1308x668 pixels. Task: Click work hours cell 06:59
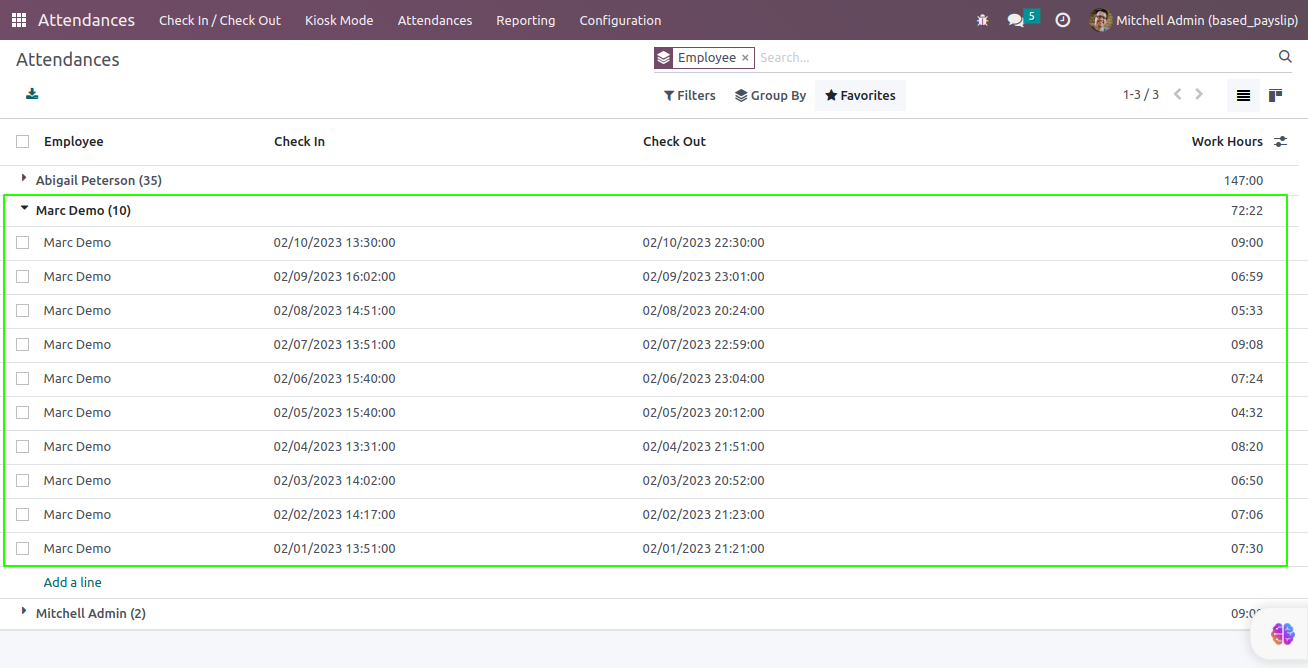[1247, 277]
